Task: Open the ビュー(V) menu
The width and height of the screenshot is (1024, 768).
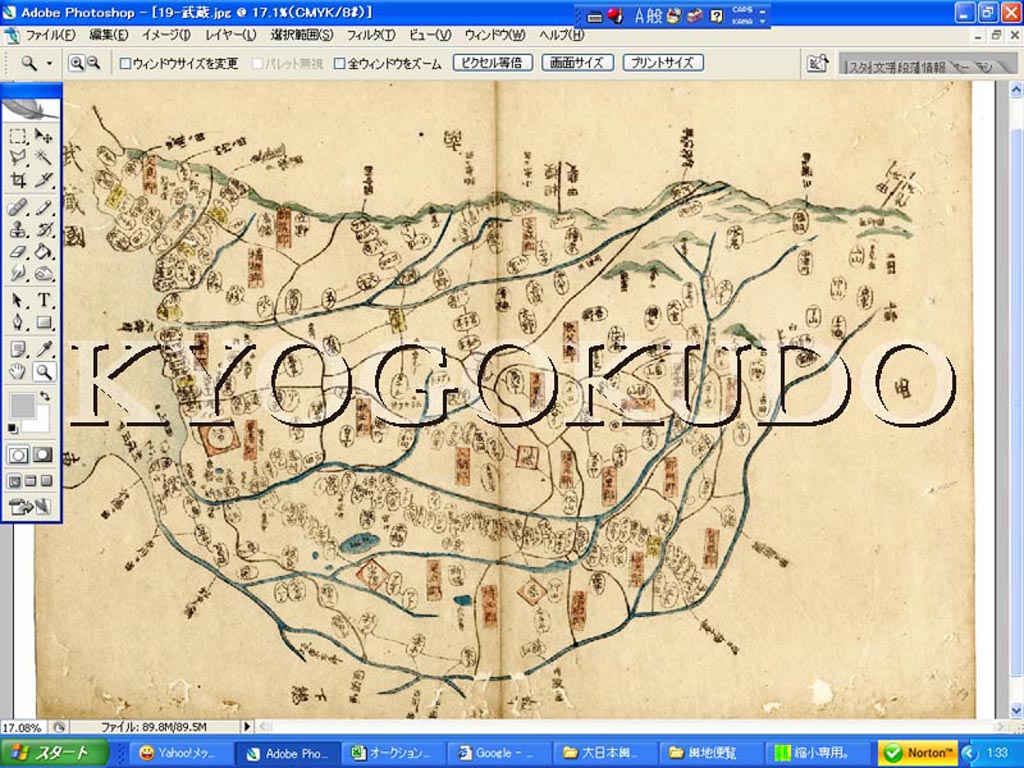Action: point(430,35)
